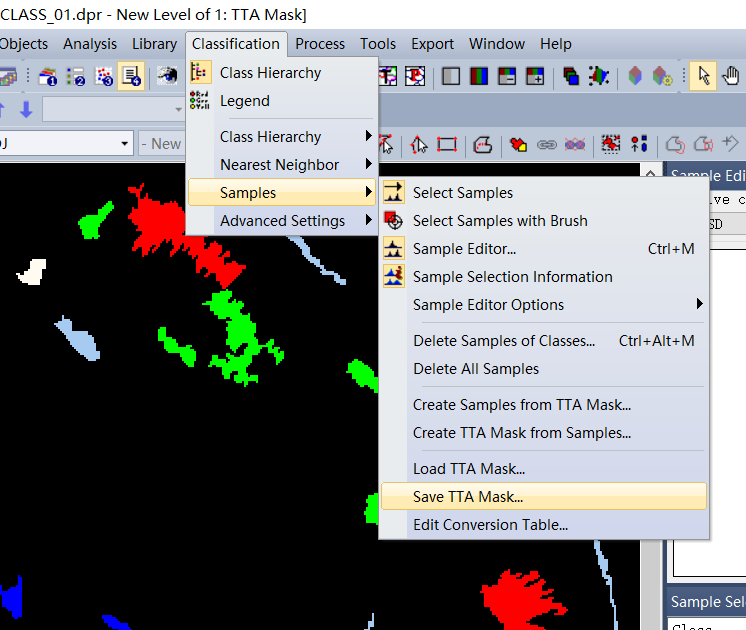Choose Save TTA Mask... menu entry
Viewport: 746px width, 630px height.
pos(544,497)
